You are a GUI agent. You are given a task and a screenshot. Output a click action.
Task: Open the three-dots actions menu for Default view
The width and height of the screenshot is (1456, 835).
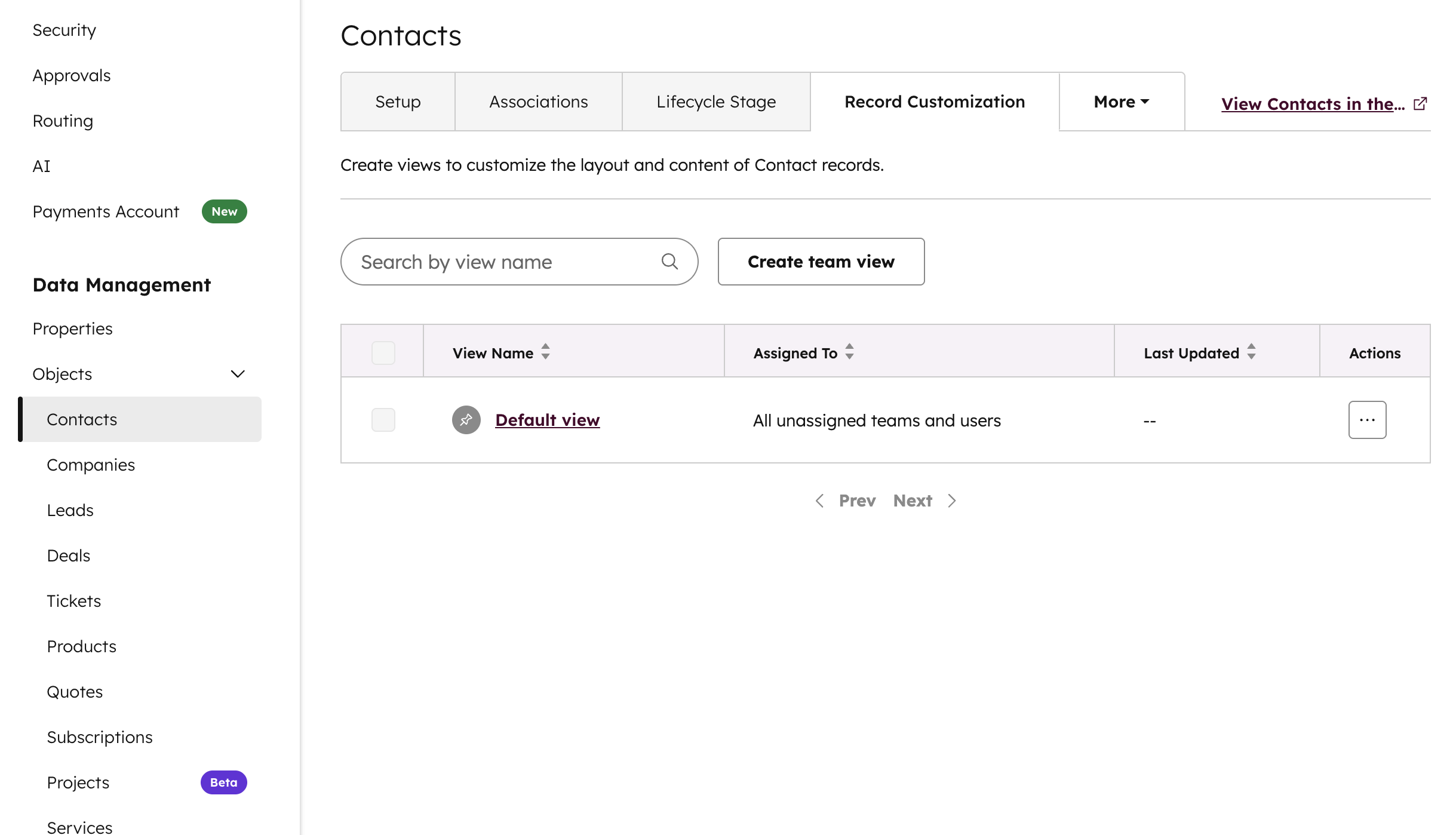(1366, 420)
